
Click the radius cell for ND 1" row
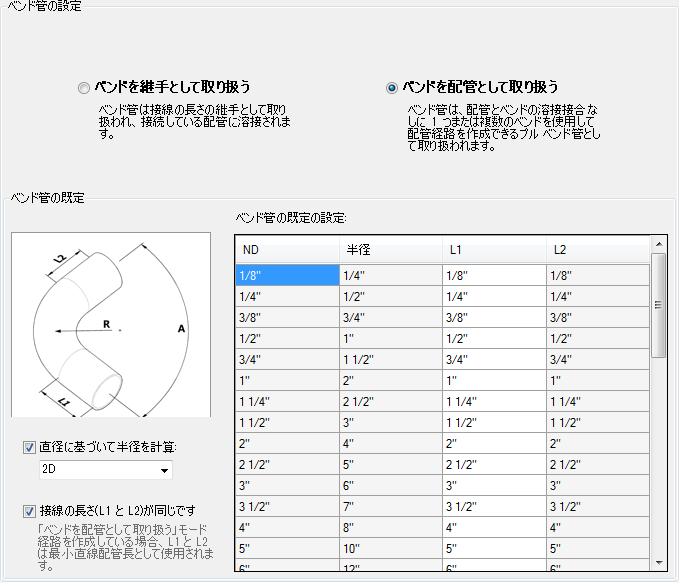(x=391, y=380)
